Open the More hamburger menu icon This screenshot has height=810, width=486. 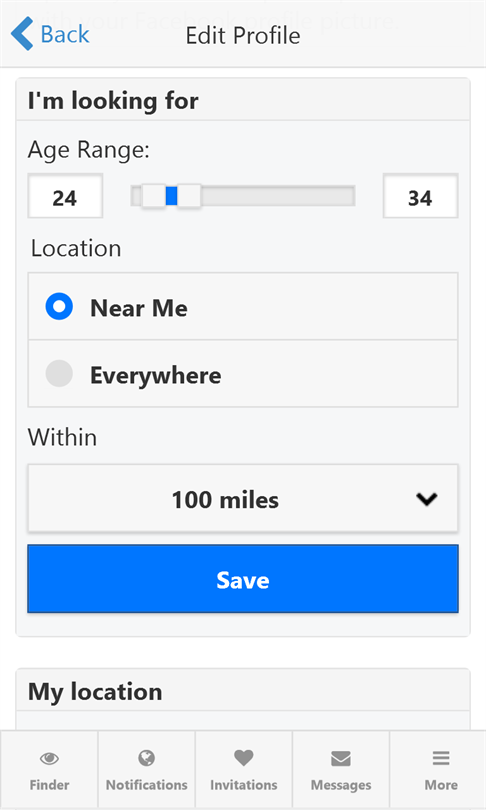pos(441,758)
